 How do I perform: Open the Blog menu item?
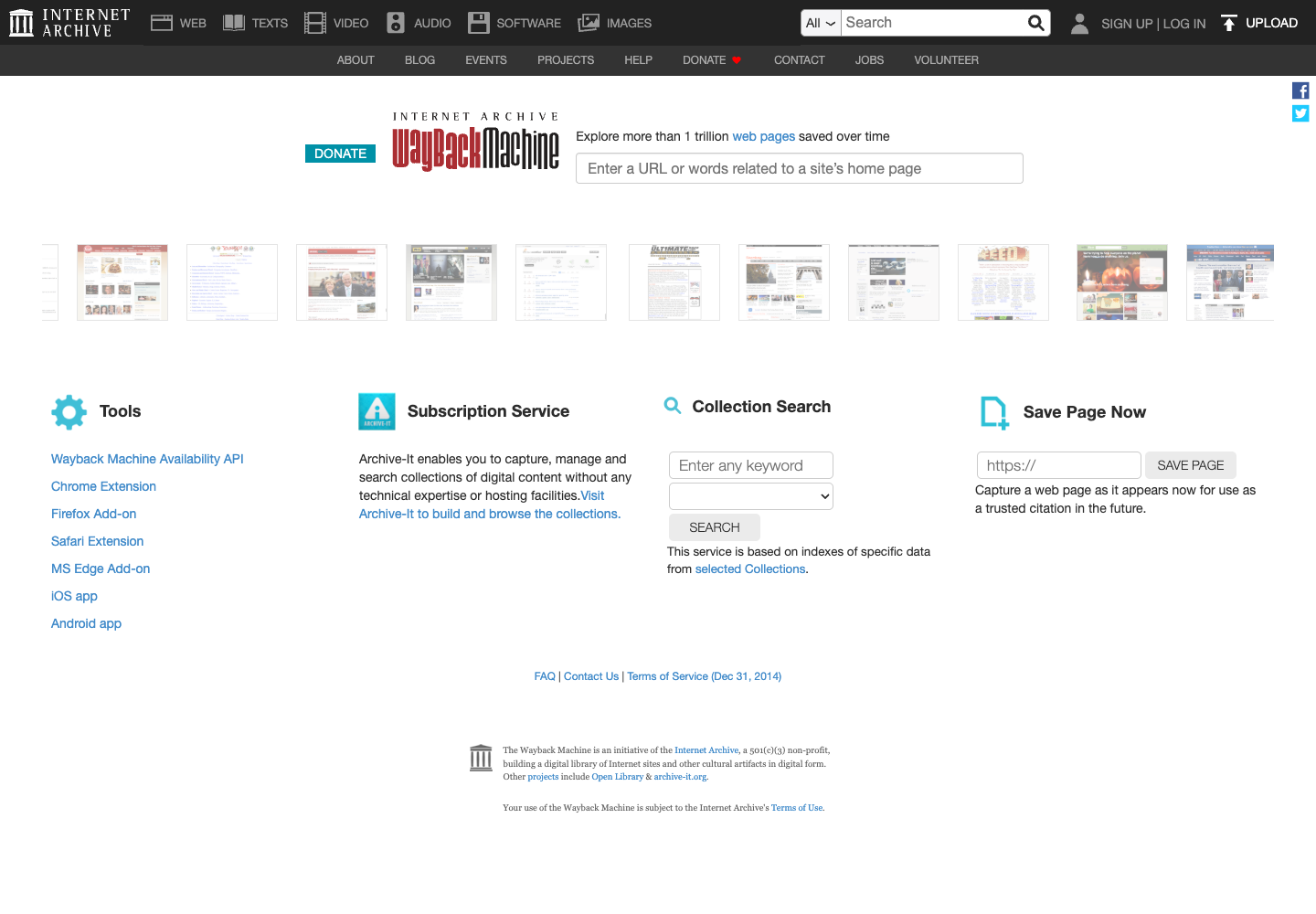419,60
